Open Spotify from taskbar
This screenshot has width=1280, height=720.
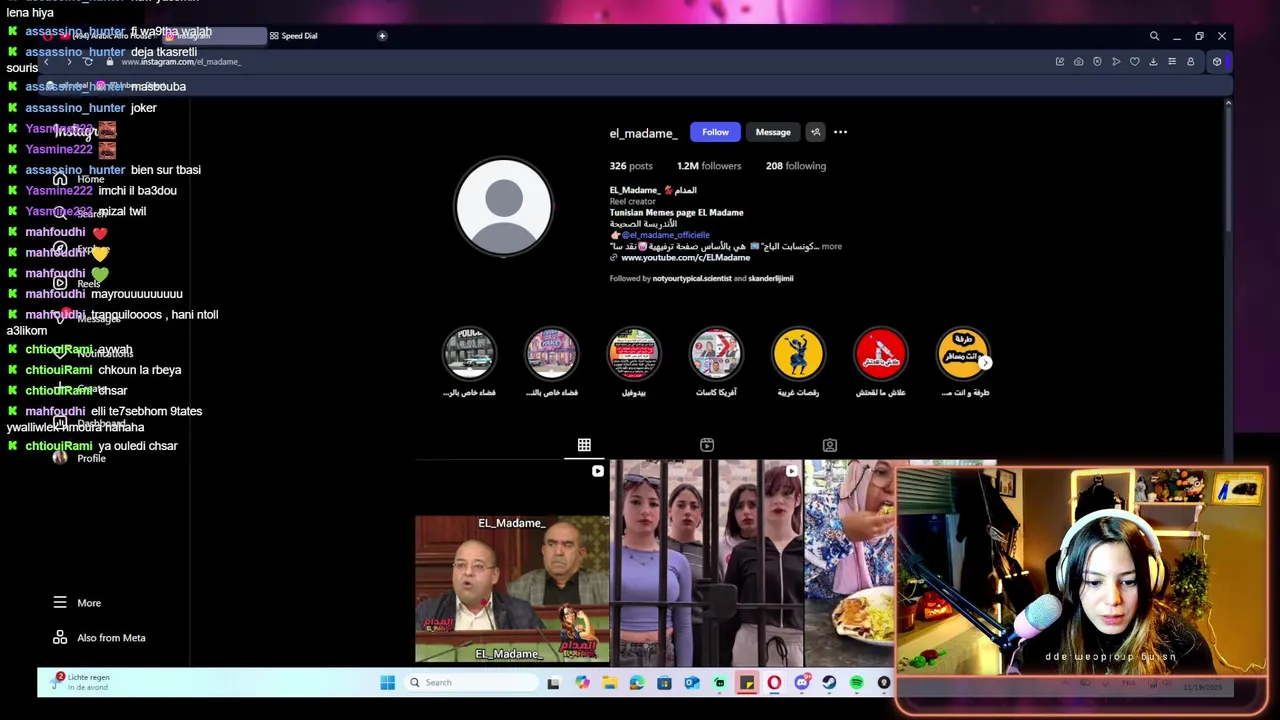(x=856, y=683)
